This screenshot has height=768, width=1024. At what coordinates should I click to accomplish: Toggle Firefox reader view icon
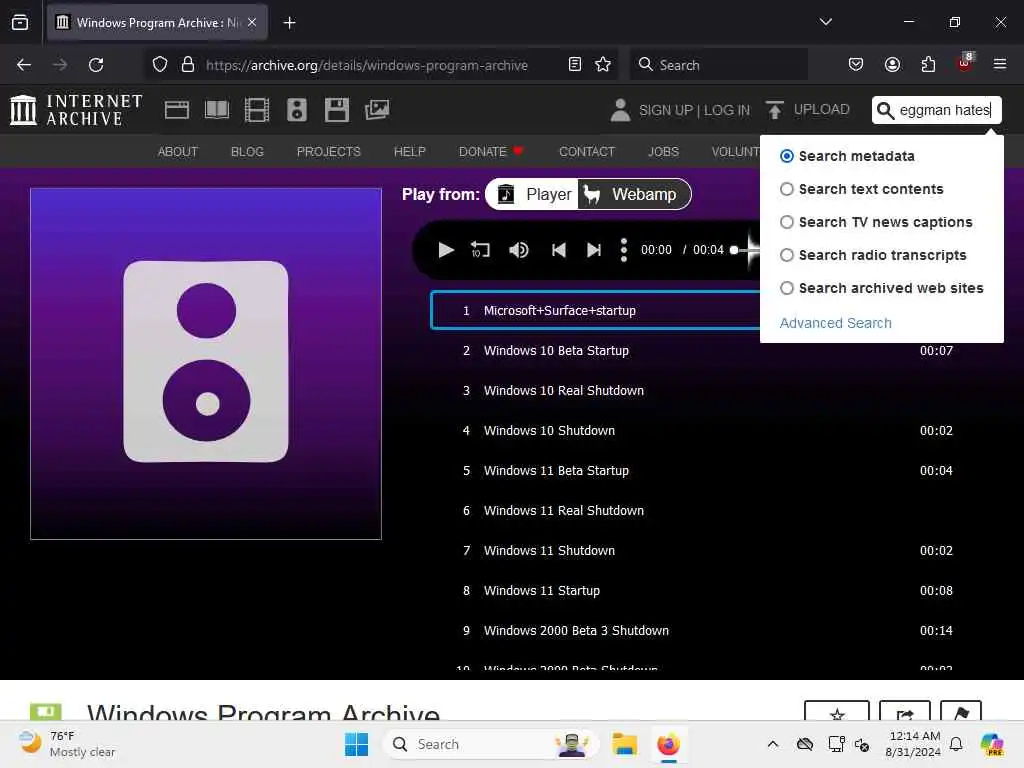575,64
